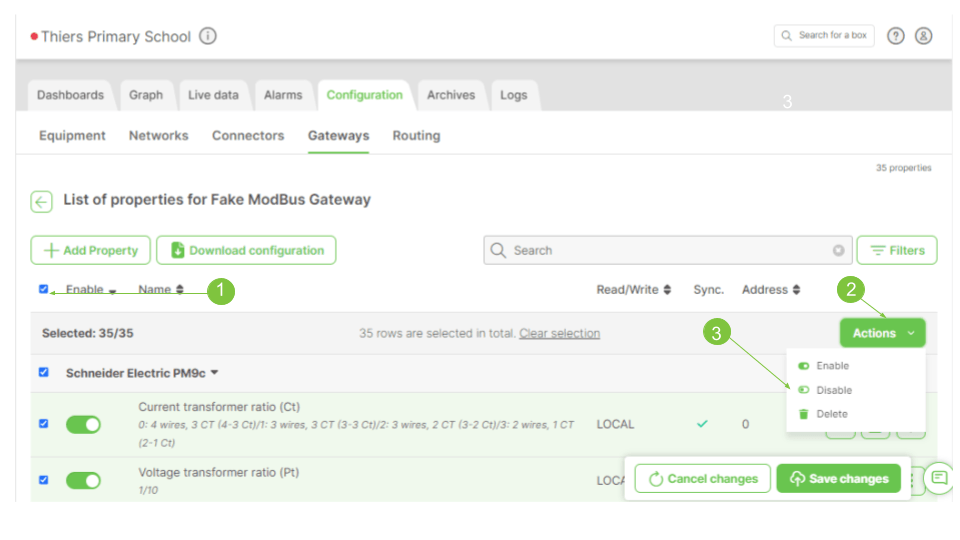Viewport: 960px width, 540px height.
Task: Open the help question mark icon
Action: tap(896, 36)
